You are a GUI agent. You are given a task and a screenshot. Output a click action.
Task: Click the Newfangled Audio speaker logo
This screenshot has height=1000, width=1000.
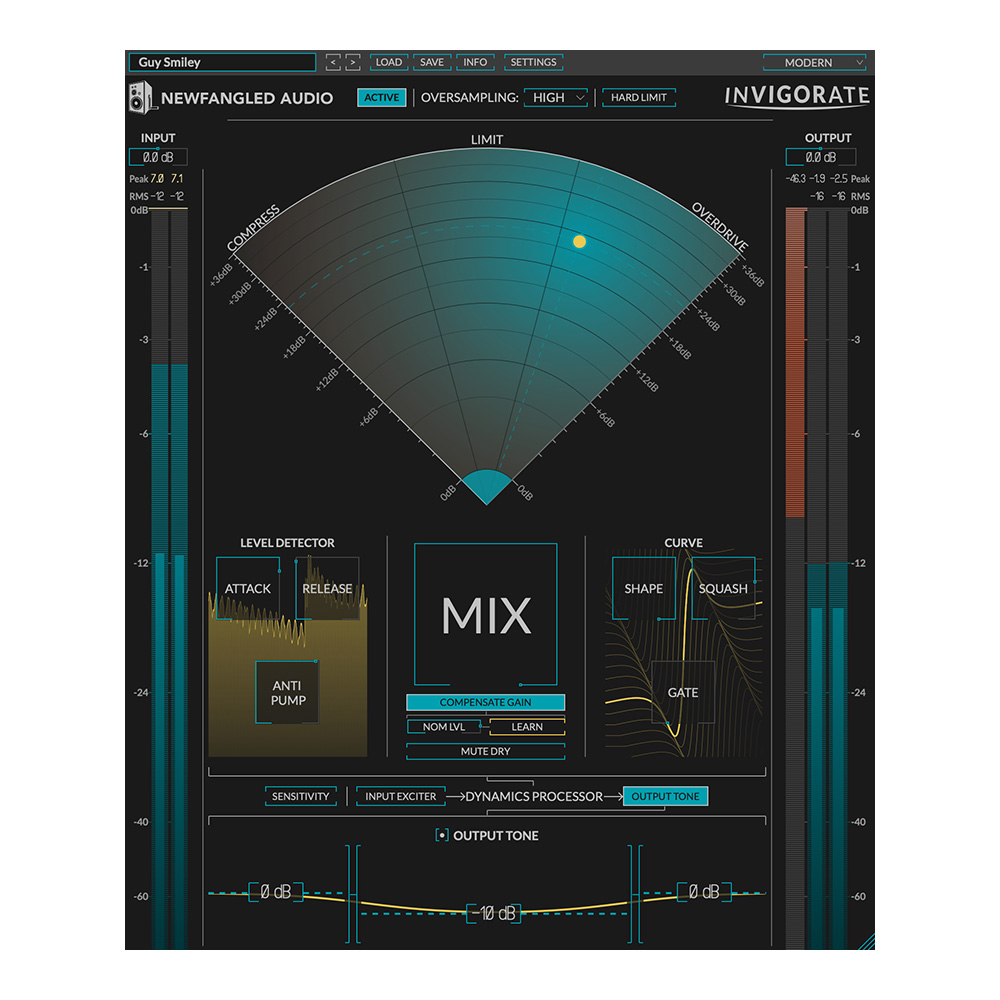[141, 98]
